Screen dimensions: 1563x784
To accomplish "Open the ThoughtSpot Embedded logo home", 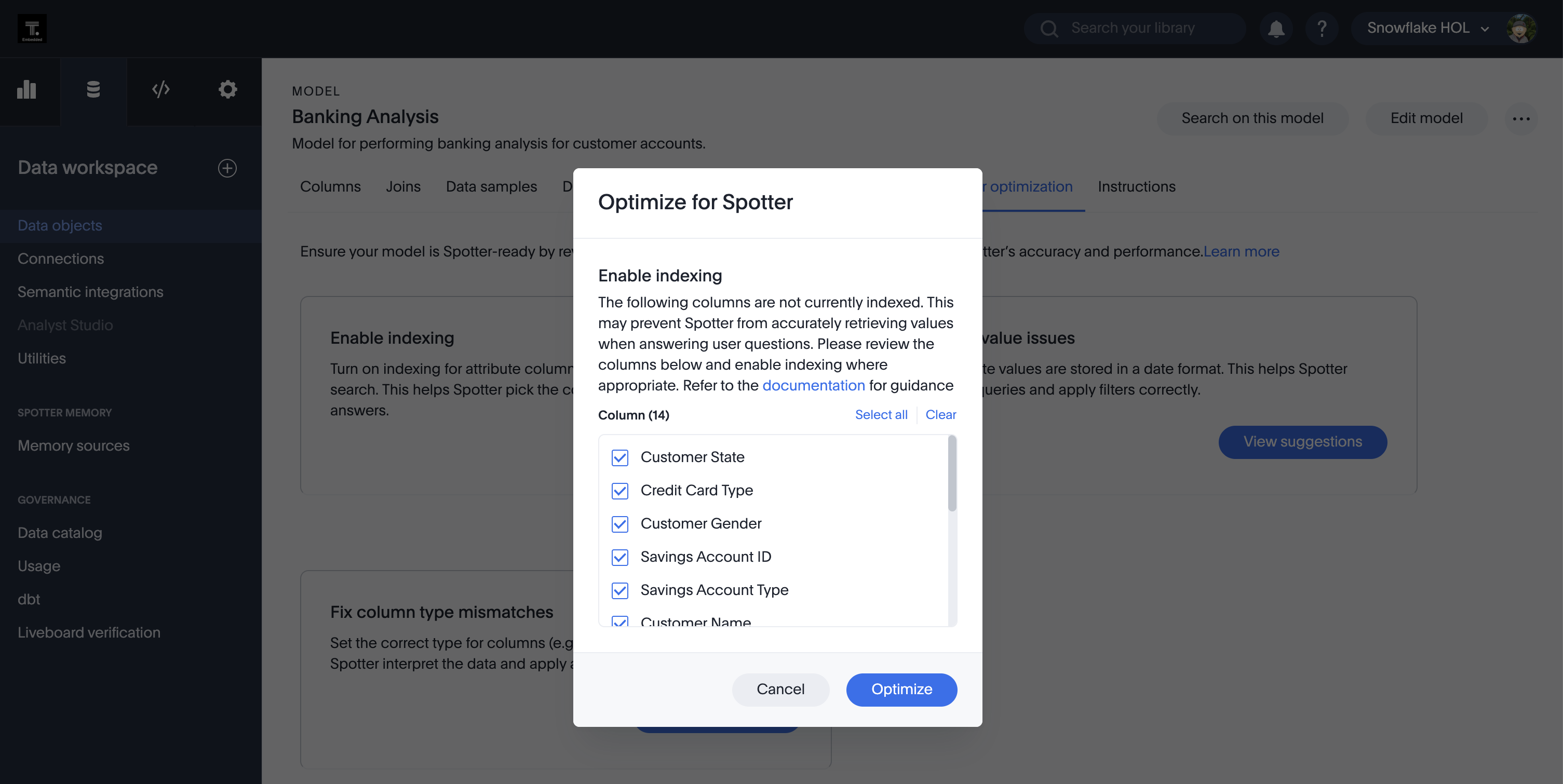I will tap(32, 29).
